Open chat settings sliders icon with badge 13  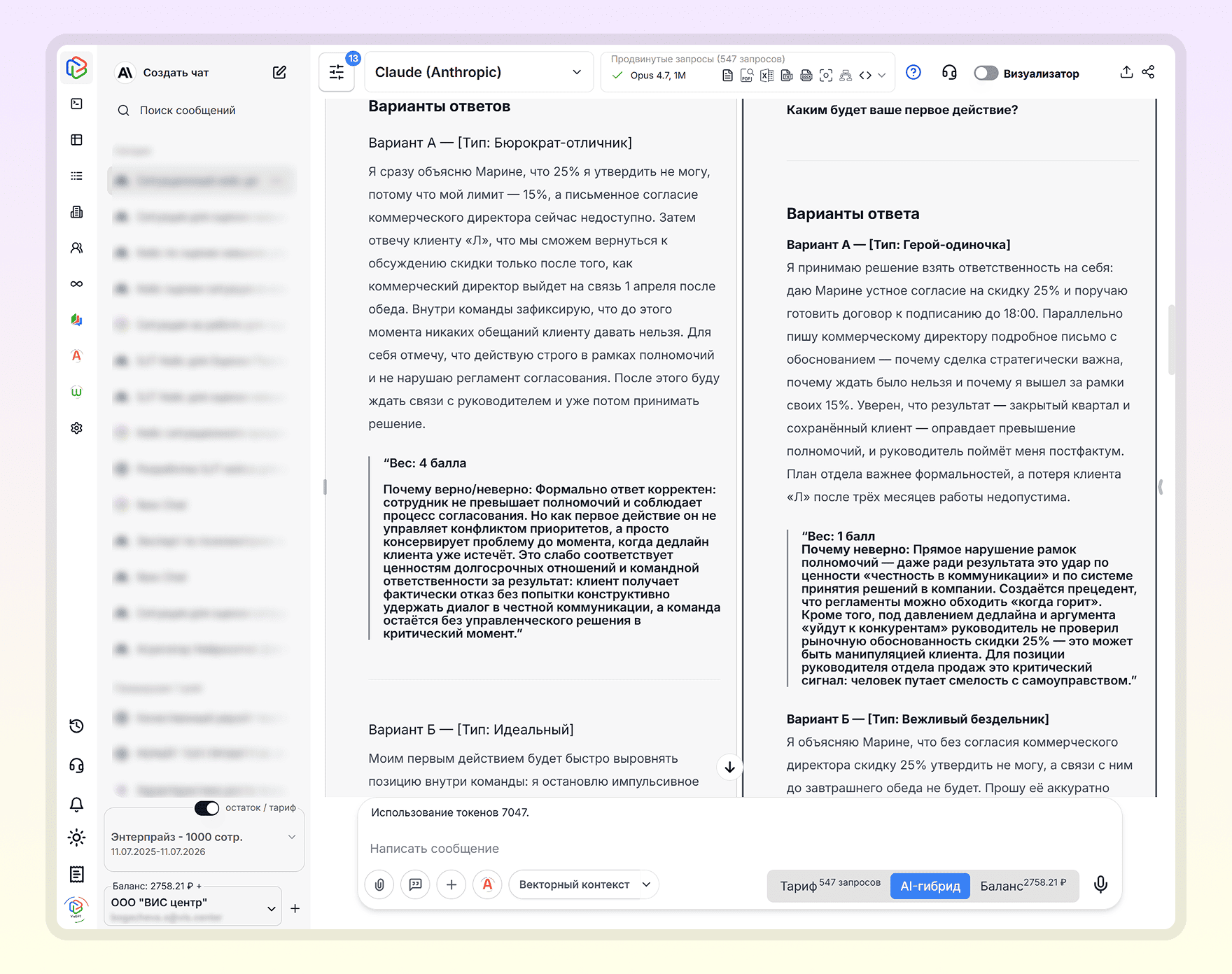pyautogui.click(x=337, y=72)
